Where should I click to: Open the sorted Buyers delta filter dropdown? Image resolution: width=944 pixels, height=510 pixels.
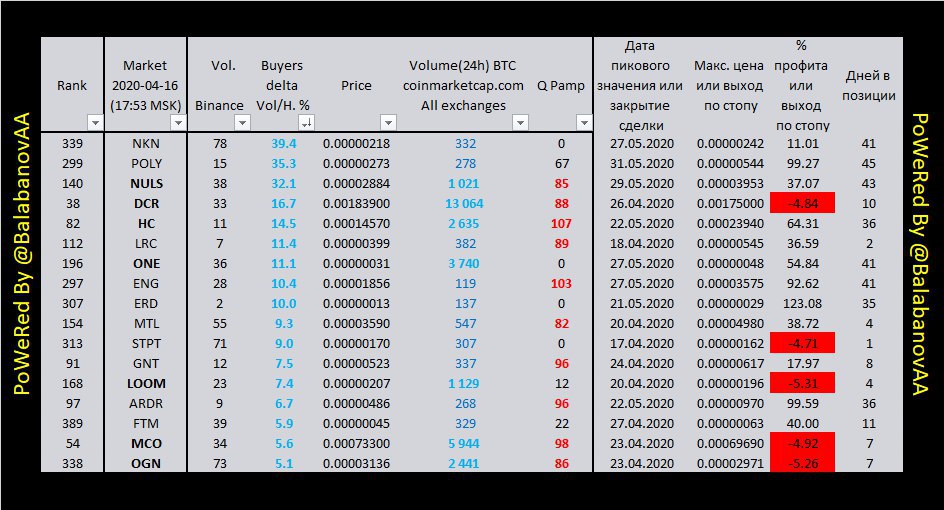[306, 123]
